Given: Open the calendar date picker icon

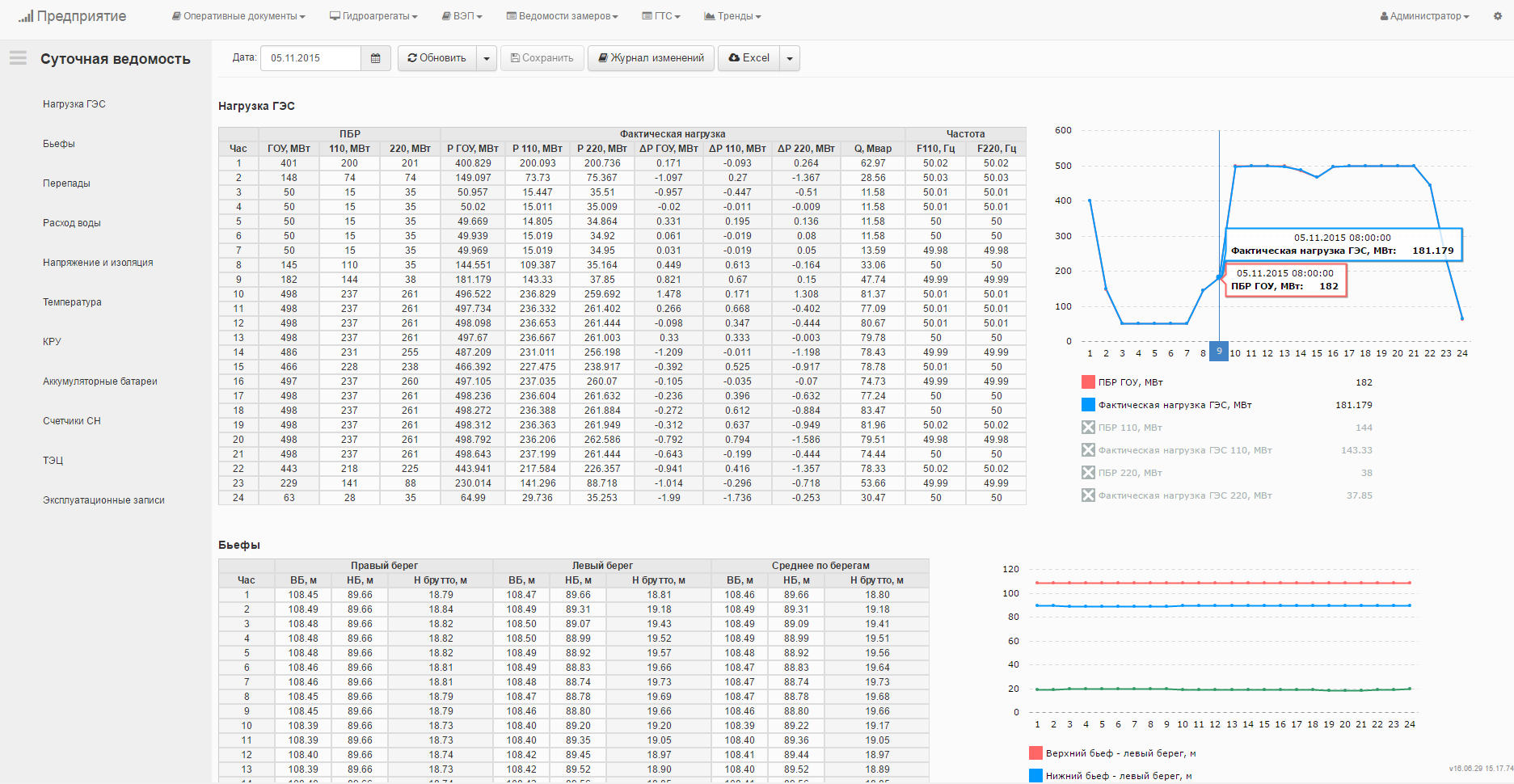Looking at the screenshot, I should [x=375, y=58].
